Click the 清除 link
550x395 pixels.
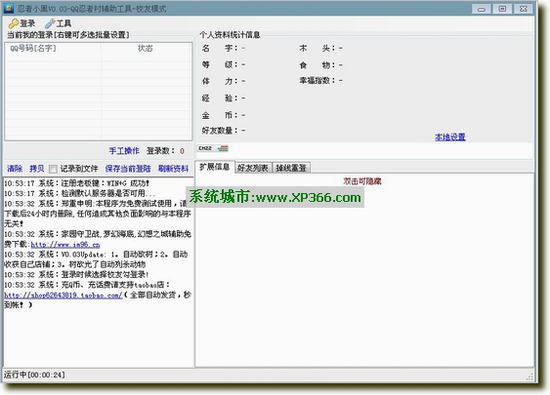click(15, 169)
